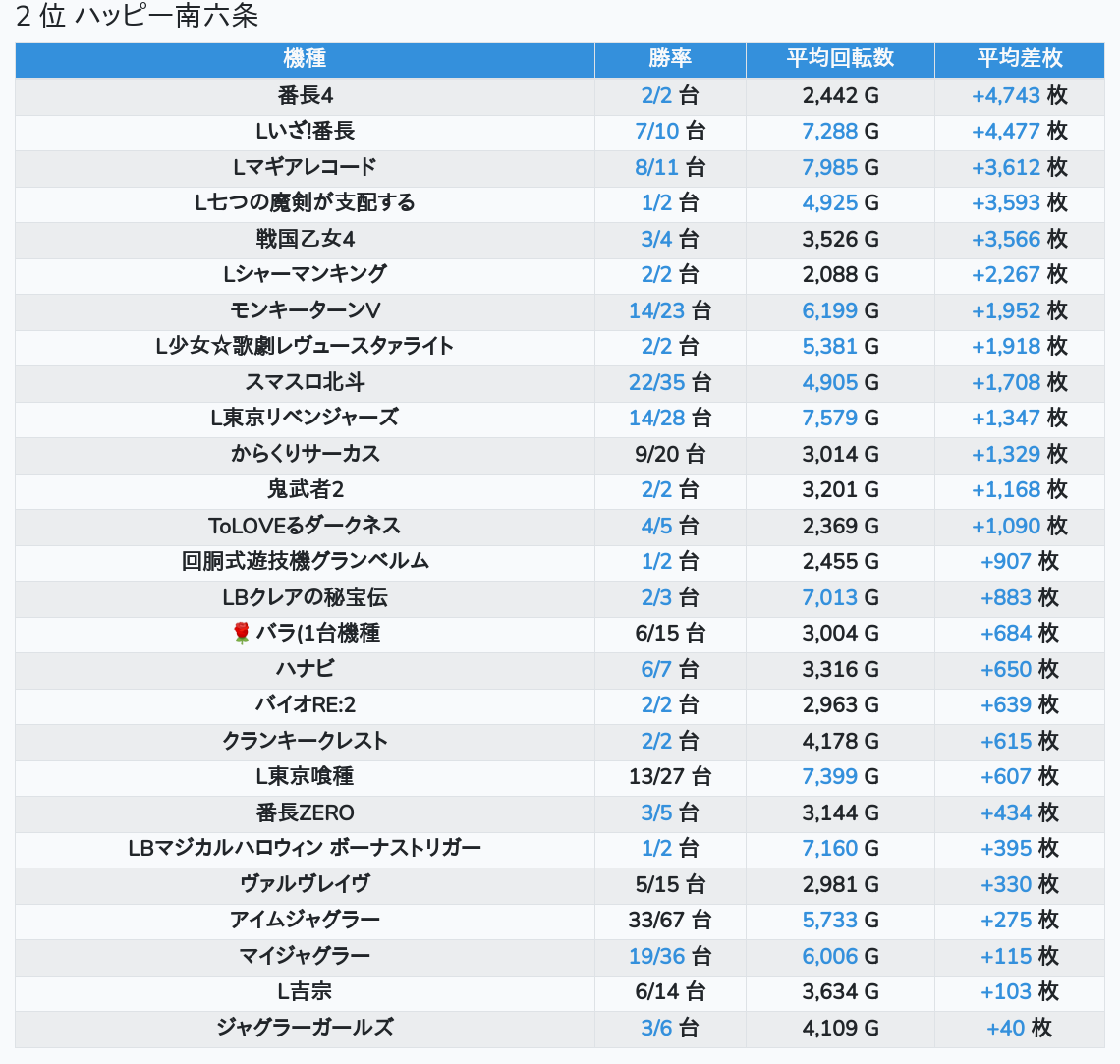Open the 2/2 win rate for 番長4
Viewport: 1120px width, 1064px height.
(656, 96)
